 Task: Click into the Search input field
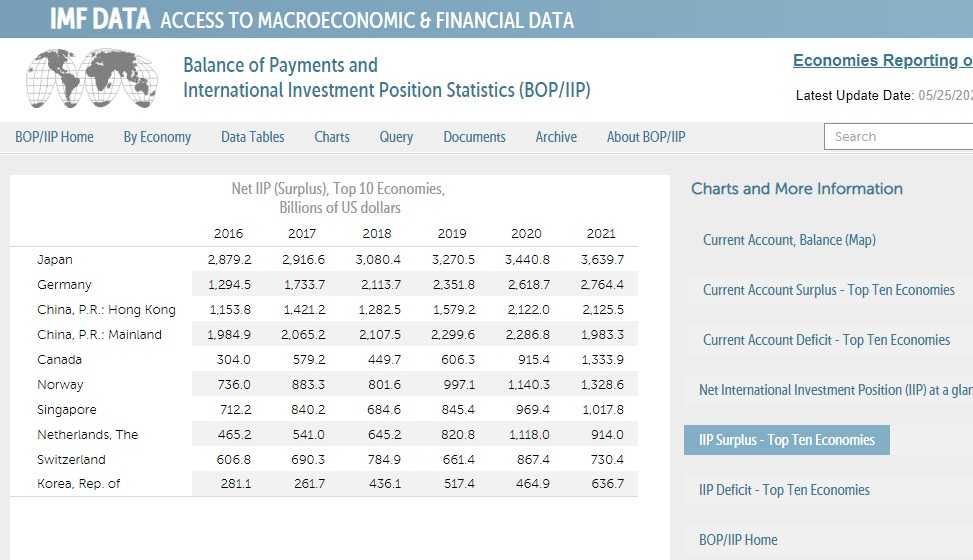898,137
